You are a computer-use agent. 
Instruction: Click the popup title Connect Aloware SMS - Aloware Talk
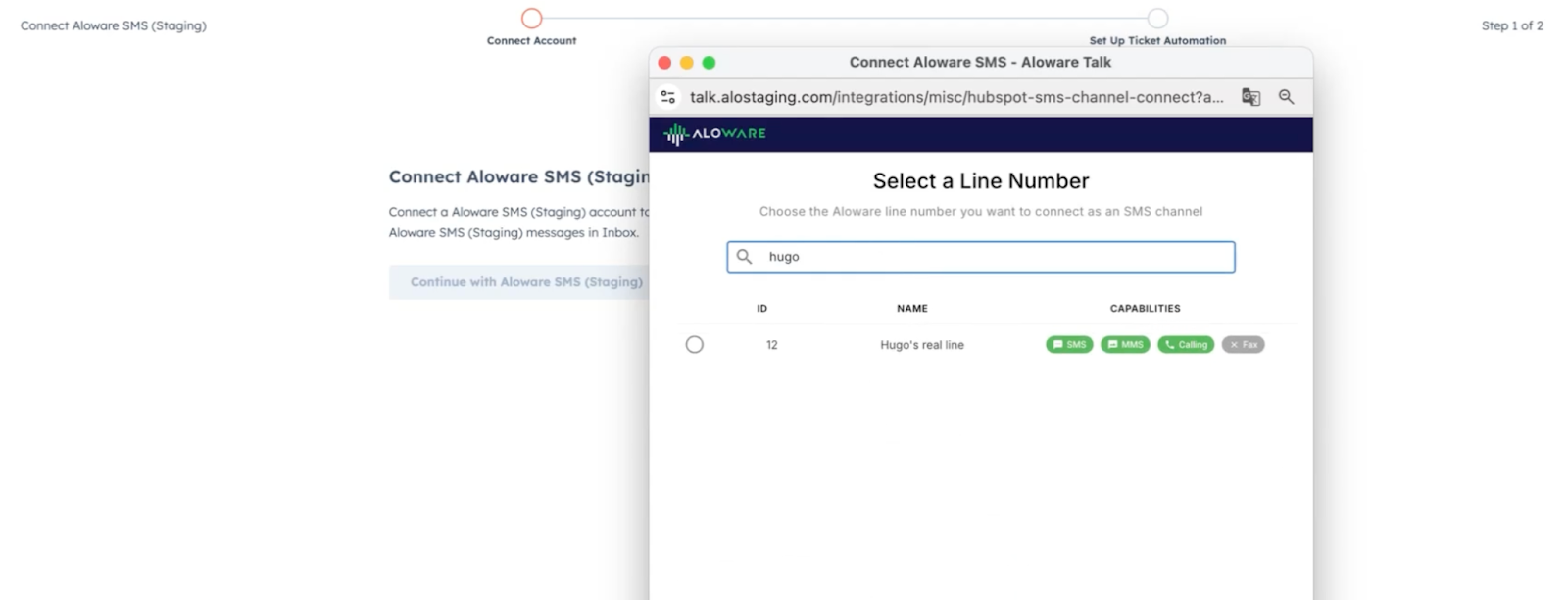pyautogui.click(x=980, y=62)
